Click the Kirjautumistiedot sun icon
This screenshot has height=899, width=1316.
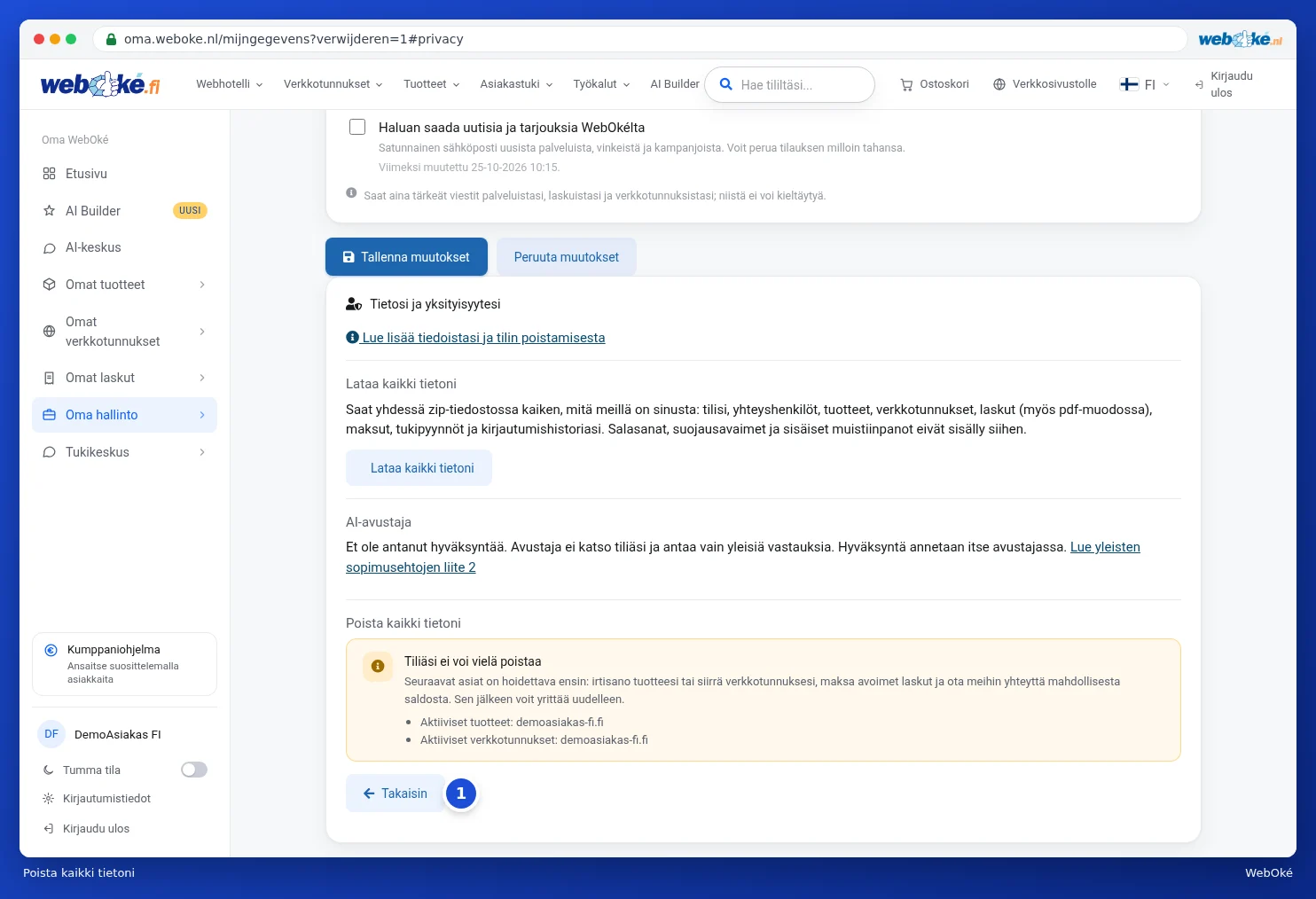49,799
